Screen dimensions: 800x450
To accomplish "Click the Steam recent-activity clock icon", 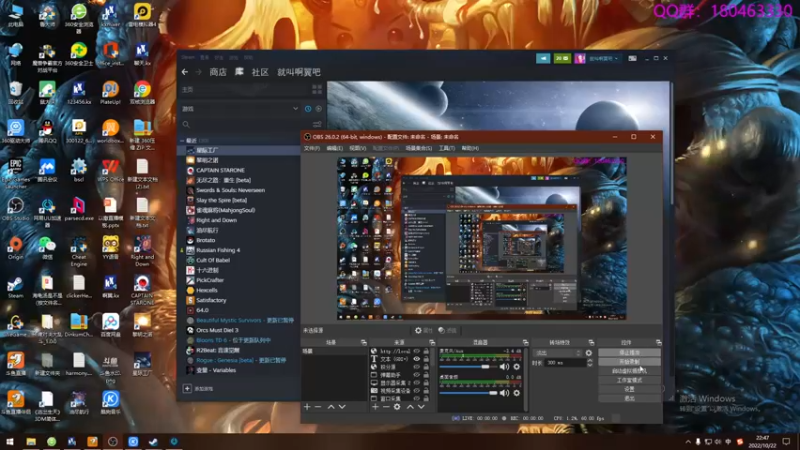I will 308,109.
